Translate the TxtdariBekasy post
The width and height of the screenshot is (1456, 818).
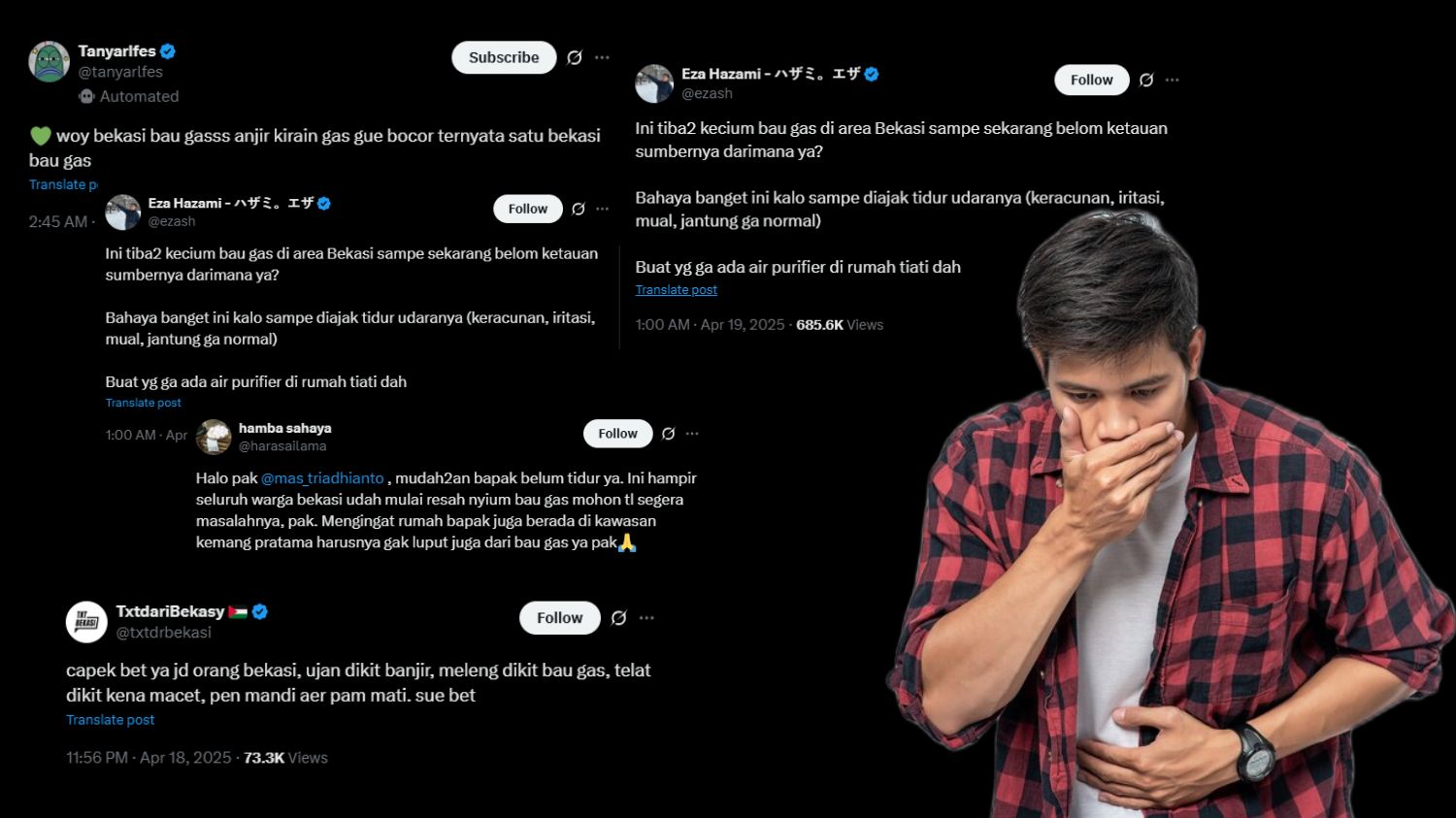[x=111, y=720]
